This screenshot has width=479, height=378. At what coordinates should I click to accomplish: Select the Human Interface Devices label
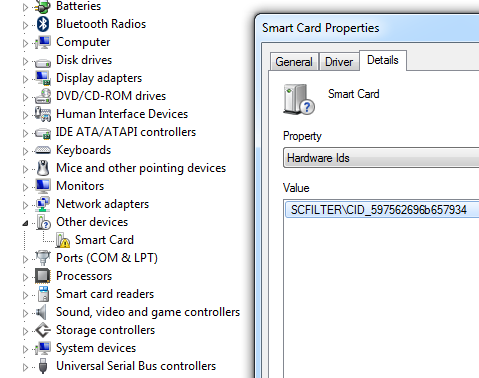coord(122,114)
